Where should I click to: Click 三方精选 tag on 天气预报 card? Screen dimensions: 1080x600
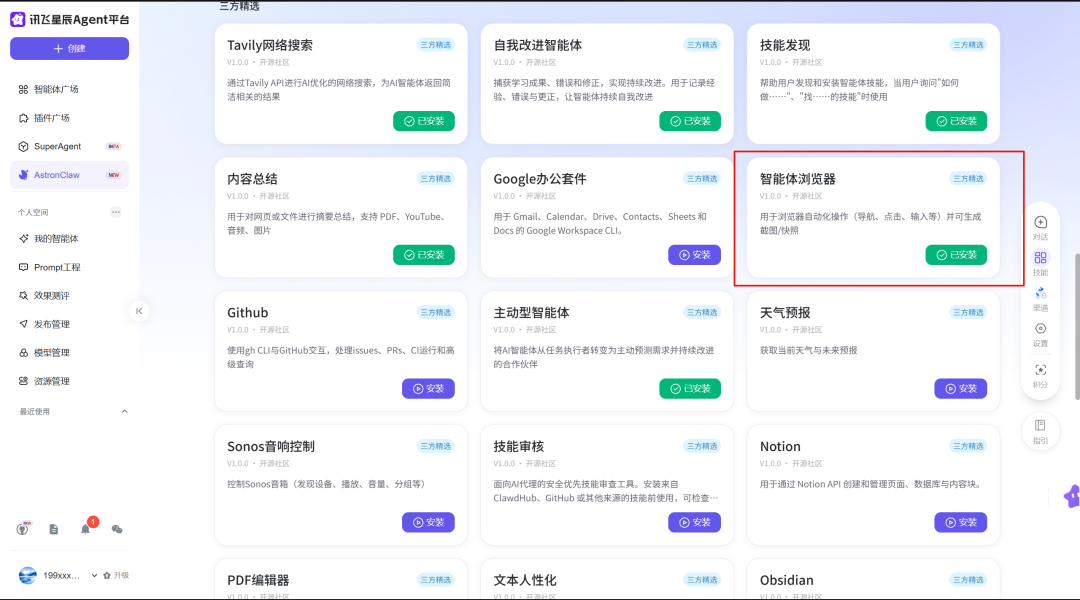pyautogui.click(x=968, y=312)
